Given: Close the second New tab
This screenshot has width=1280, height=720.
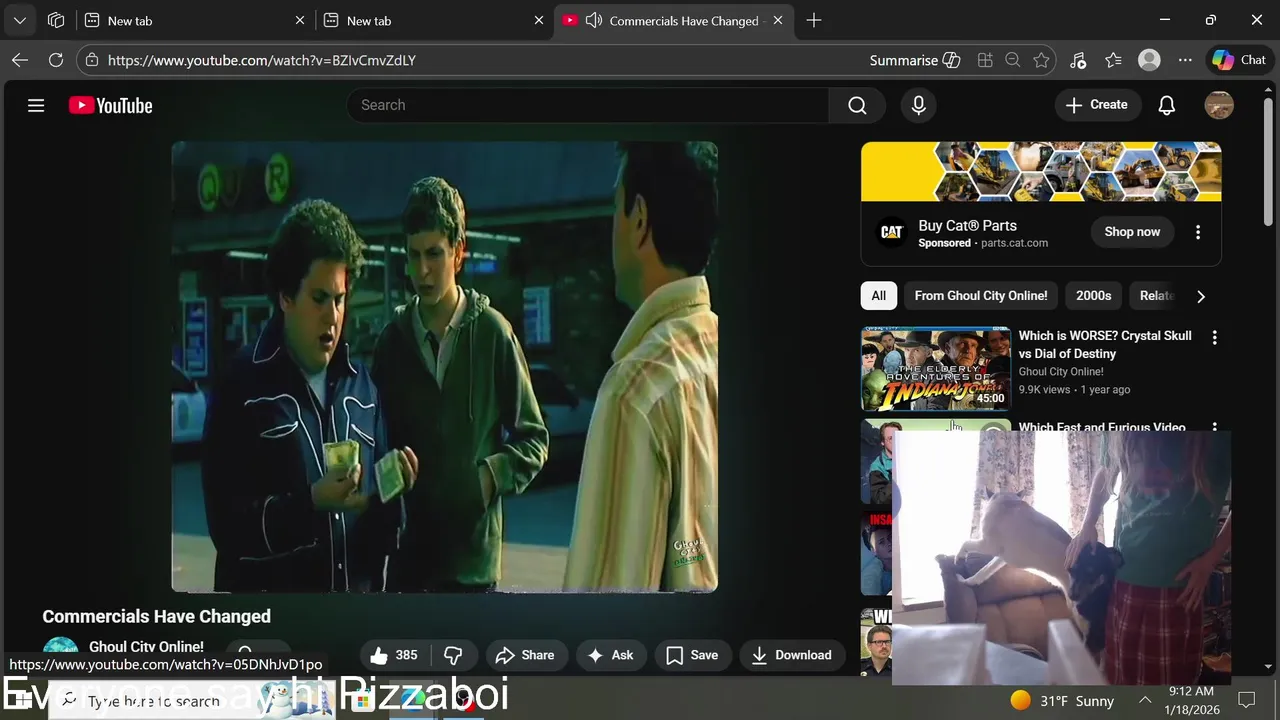Looking at the screenshot, I should 539,20.
